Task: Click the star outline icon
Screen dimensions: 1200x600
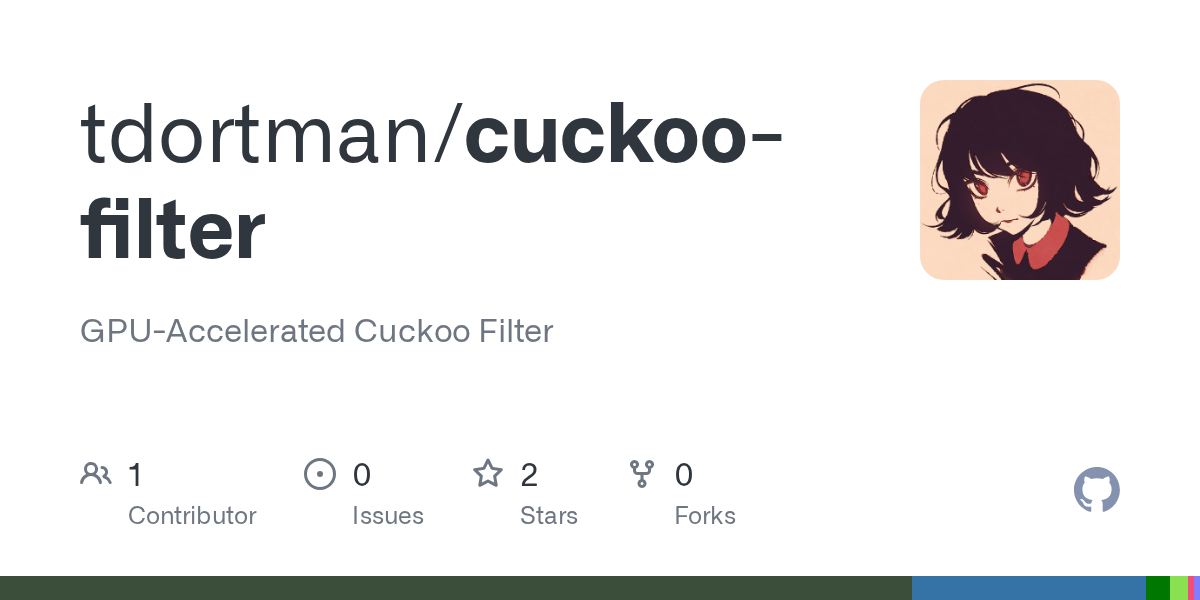Action: click(x=488, y=474)
